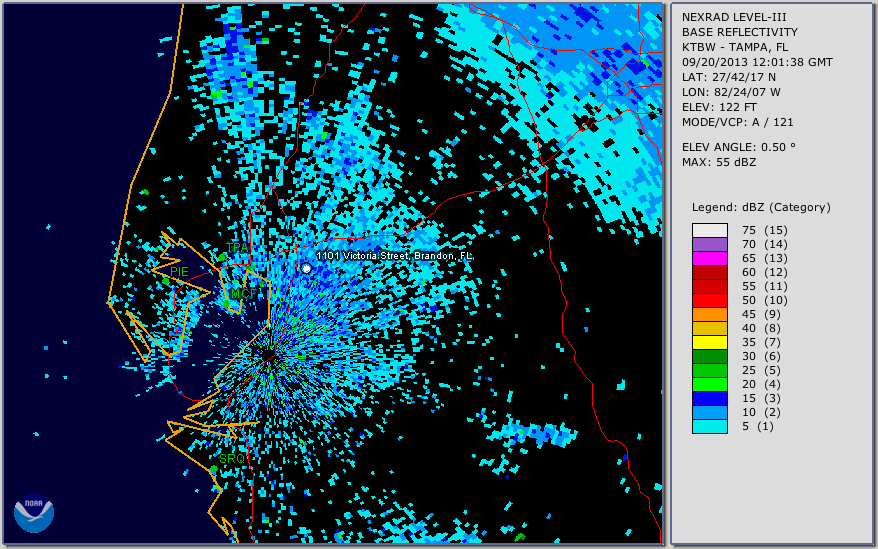Click the 'ELEV: 122 FT' text
This screenshot has width=878, height=549.
[x=719, y=107]
